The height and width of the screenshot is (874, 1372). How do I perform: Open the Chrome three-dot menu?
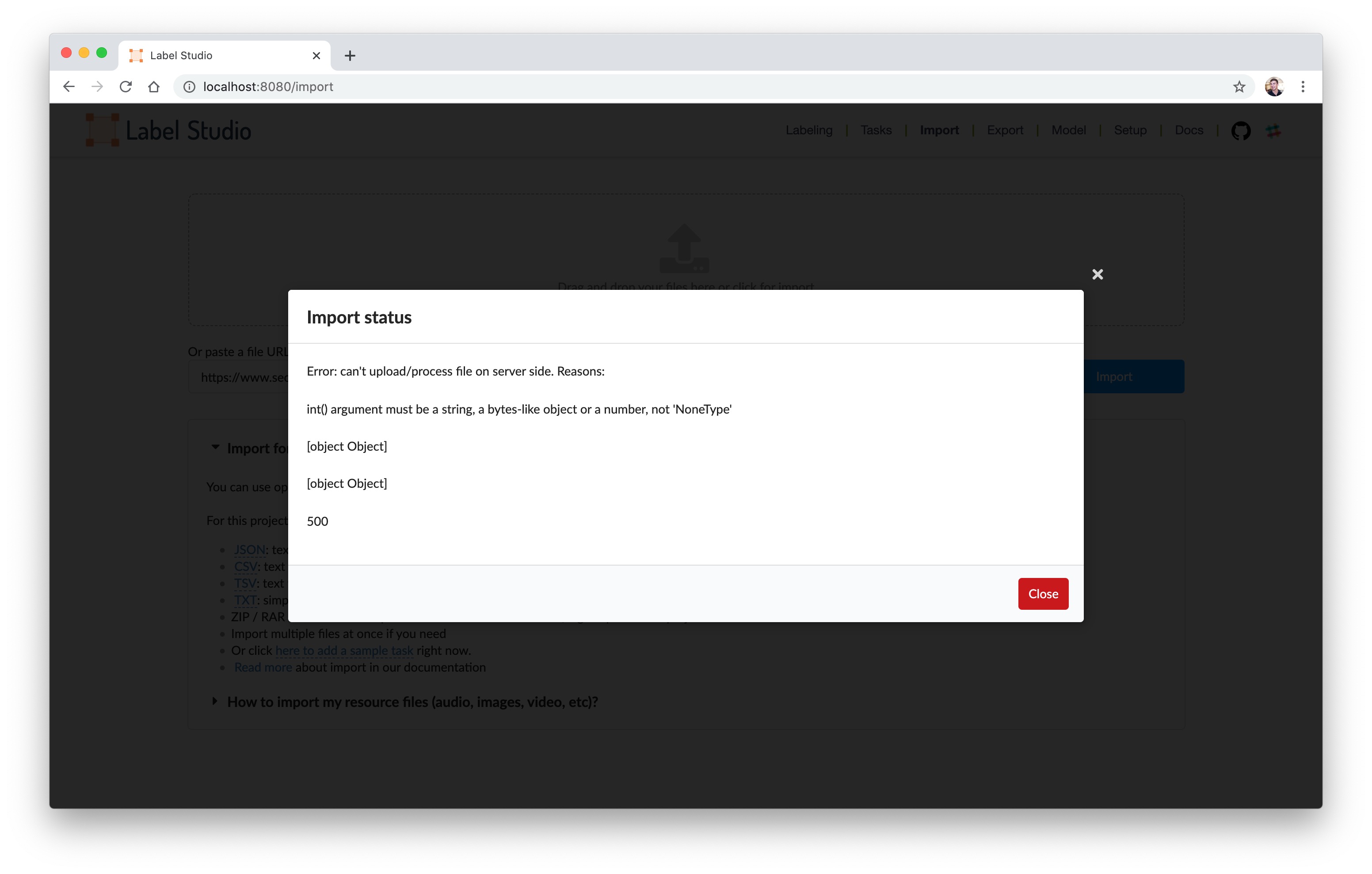point(1303,87)
